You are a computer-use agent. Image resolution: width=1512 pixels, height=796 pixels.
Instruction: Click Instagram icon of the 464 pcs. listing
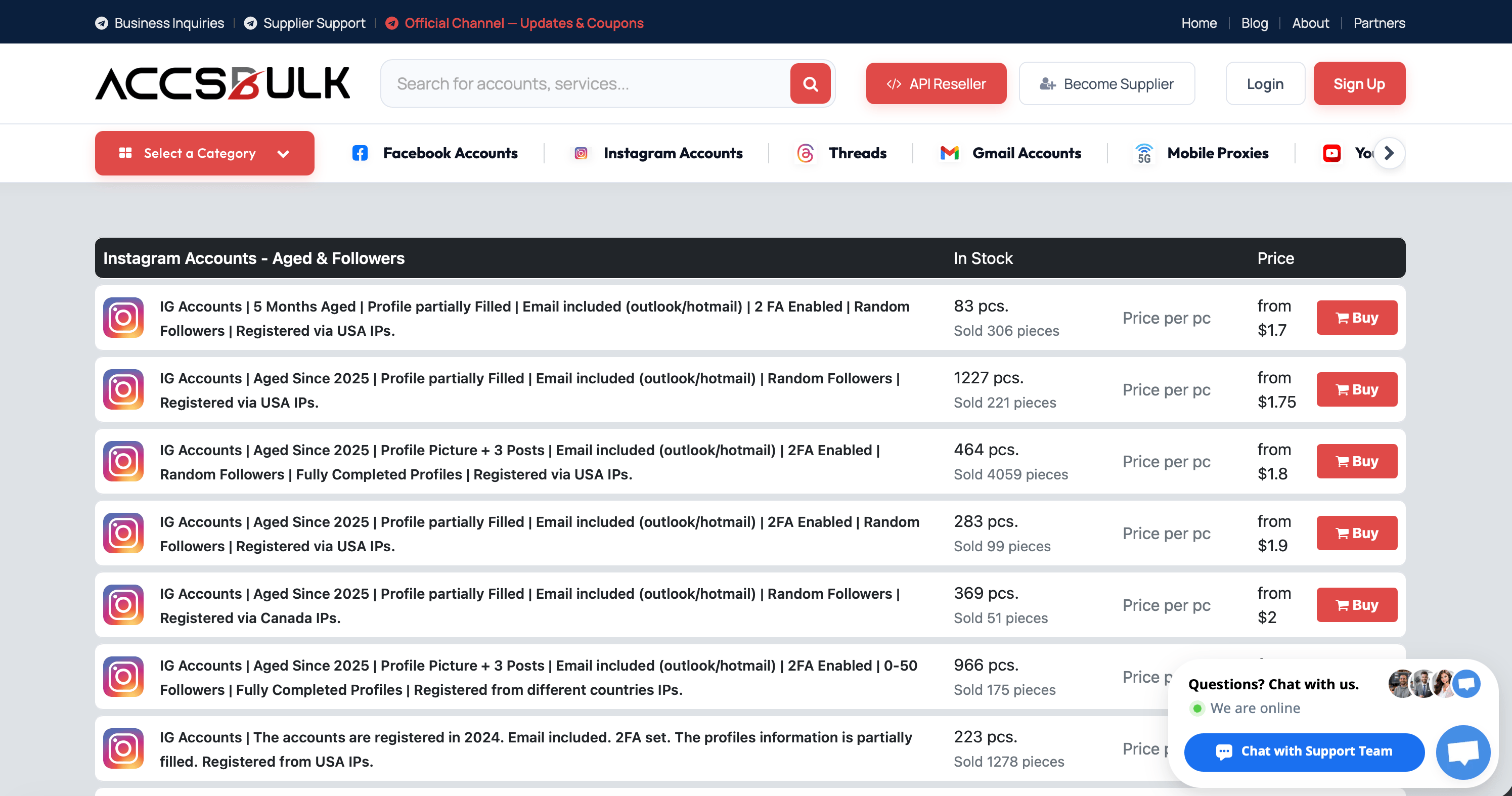(123, 461)
